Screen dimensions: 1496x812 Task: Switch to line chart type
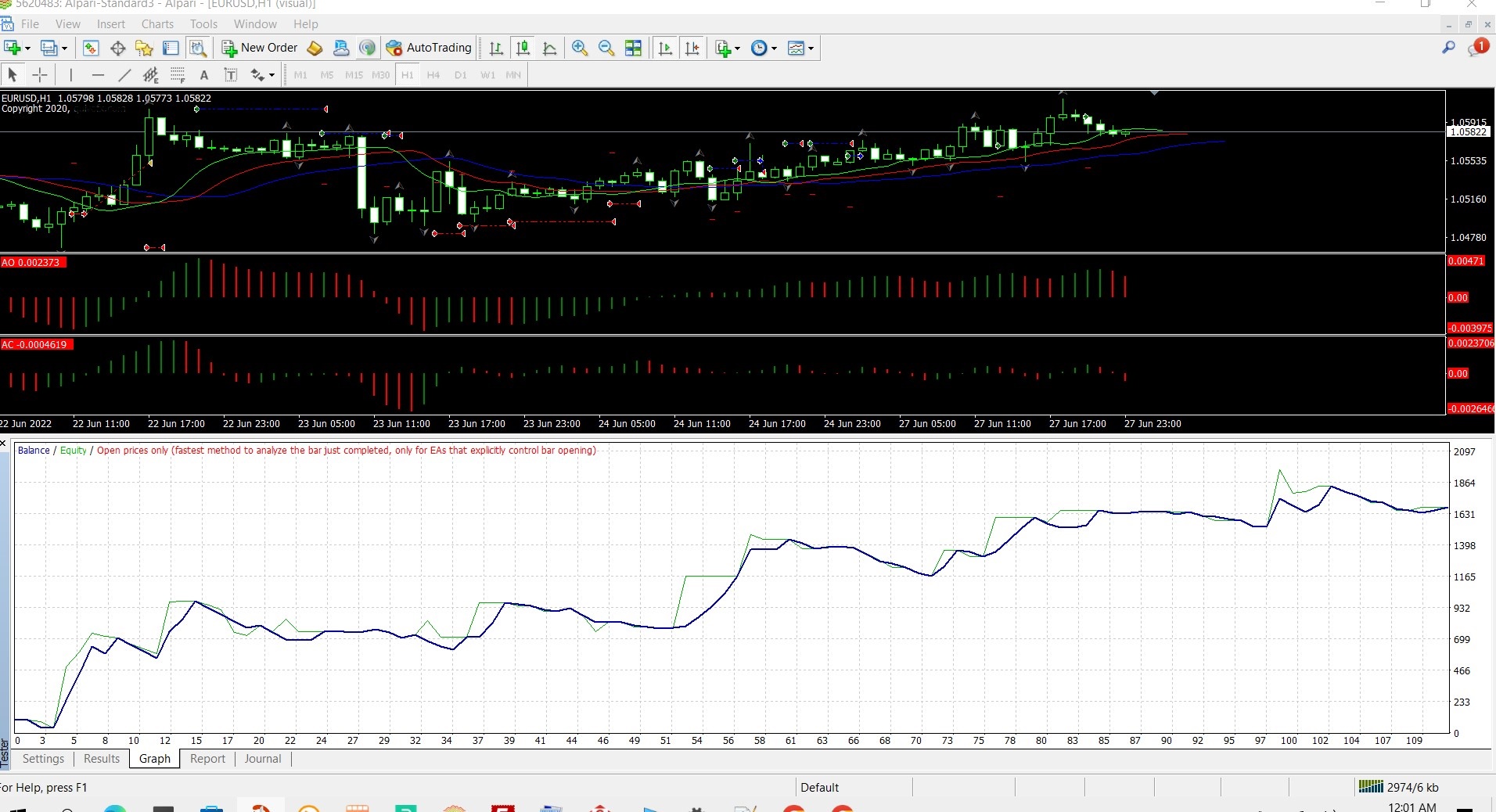(x=549, y=48)
